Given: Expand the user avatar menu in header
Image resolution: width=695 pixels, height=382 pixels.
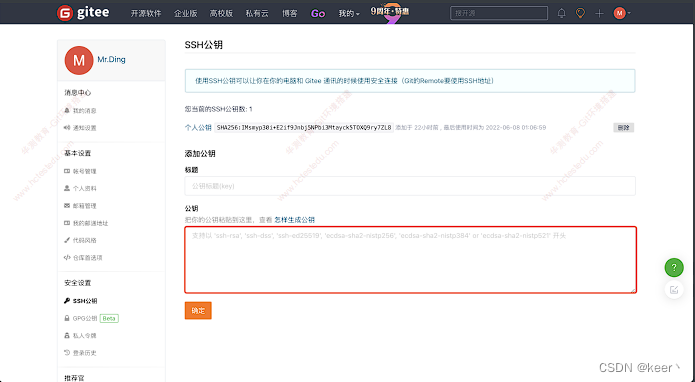Looking at the screenshot, I should click(x=622, y=13).
